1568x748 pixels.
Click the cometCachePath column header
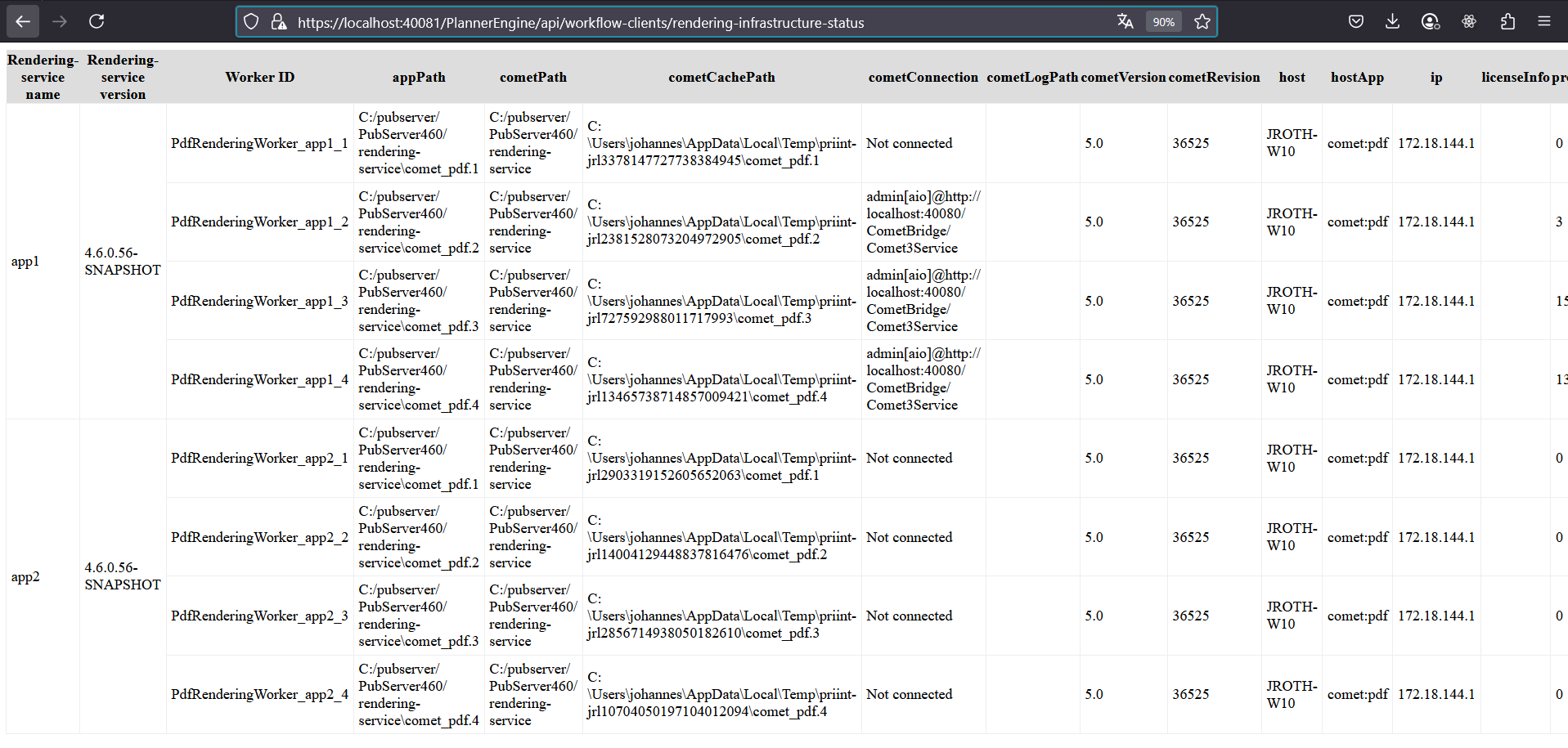[721, 77]
